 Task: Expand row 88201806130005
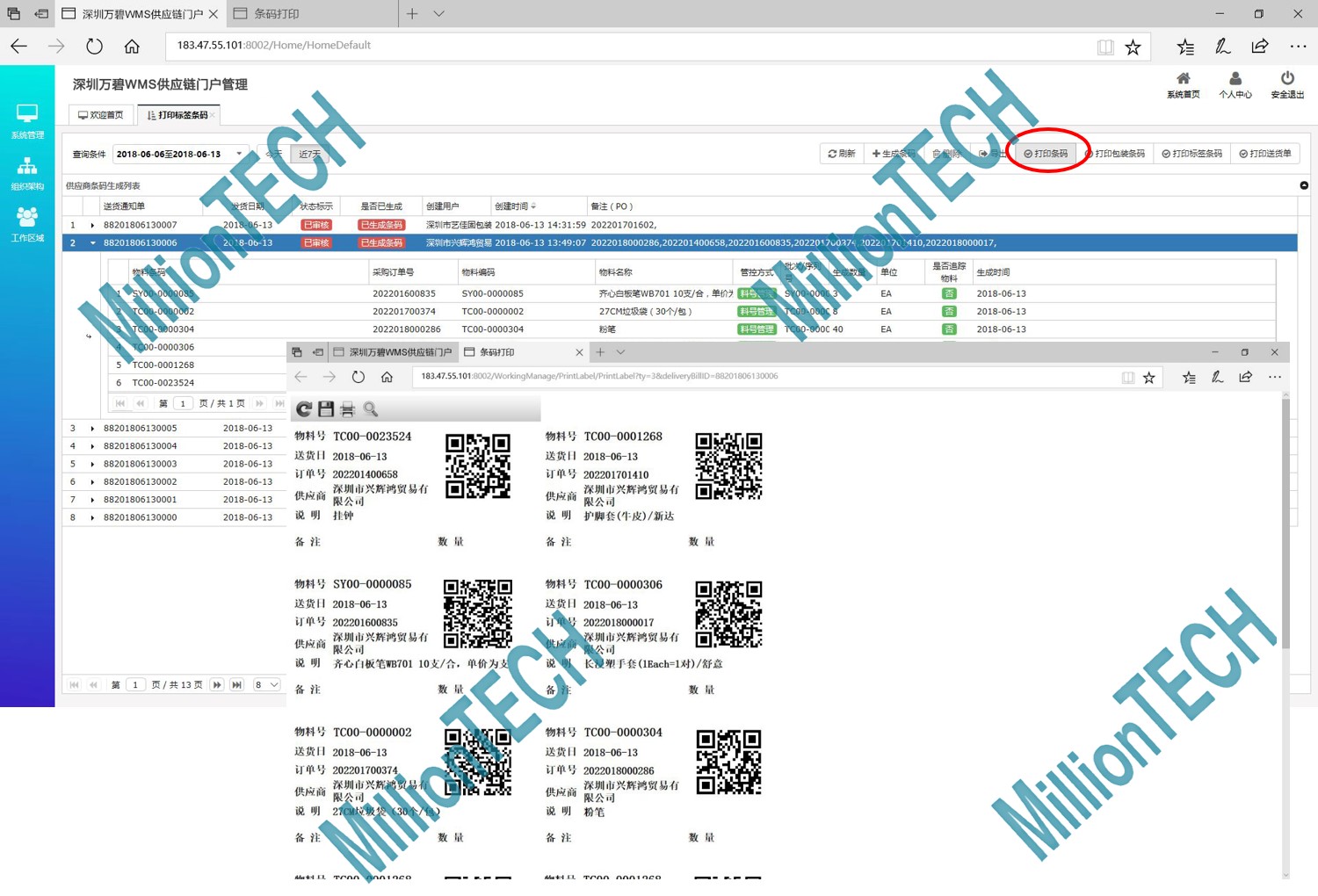click(x=92, y=429)
